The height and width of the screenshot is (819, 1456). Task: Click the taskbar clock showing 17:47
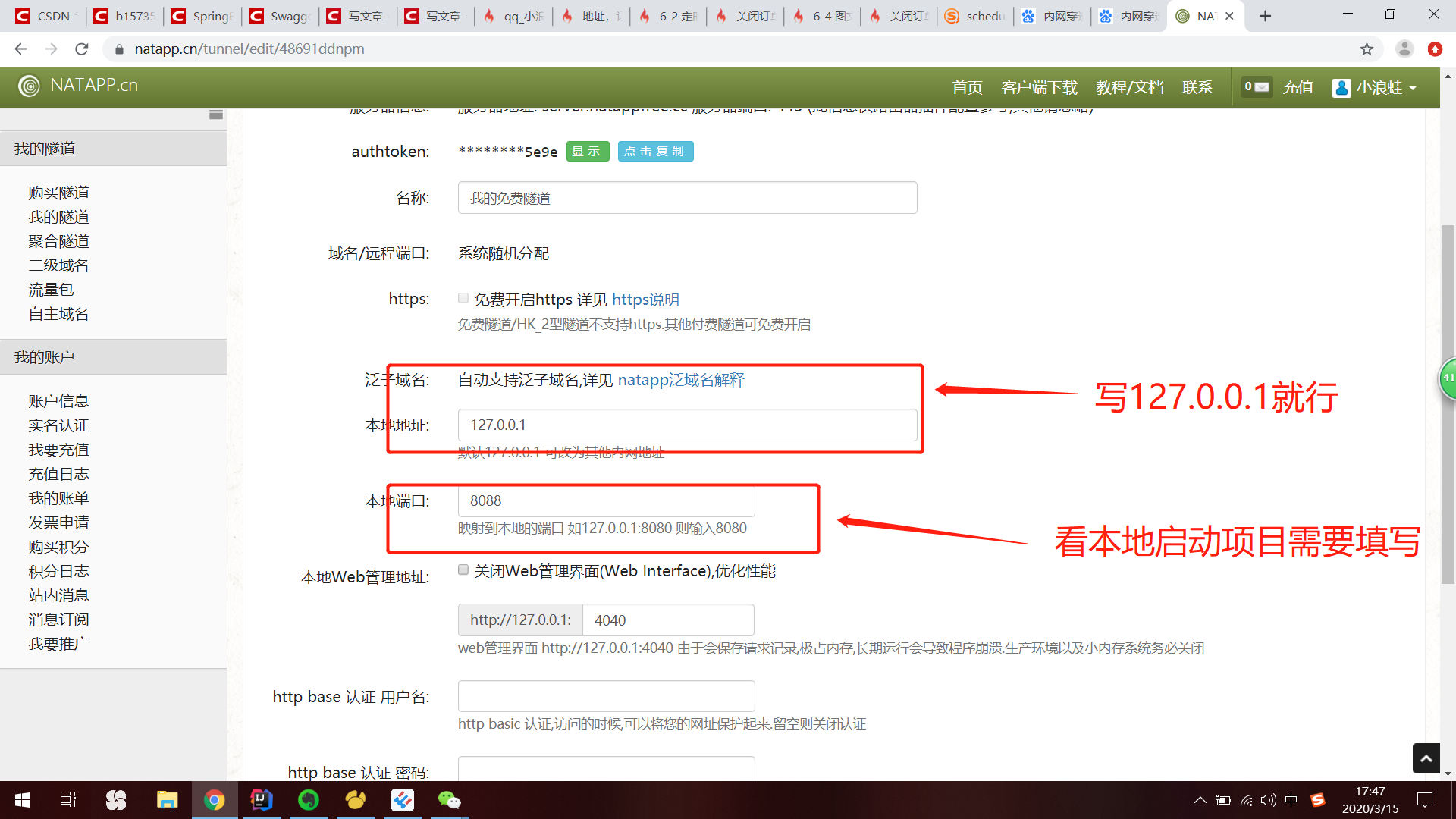(1370, 800)
